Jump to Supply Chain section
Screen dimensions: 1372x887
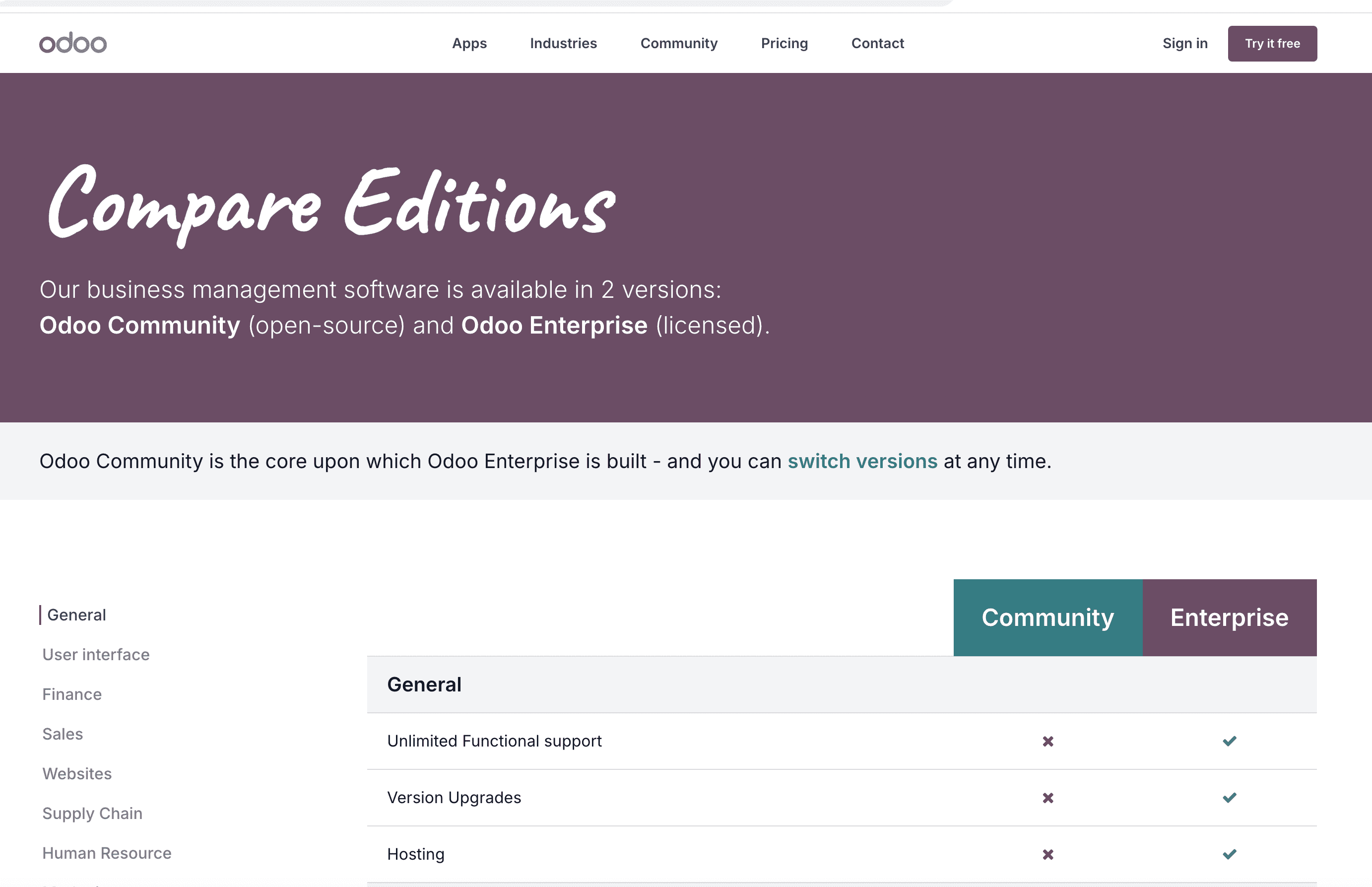(x=92, y=814)
